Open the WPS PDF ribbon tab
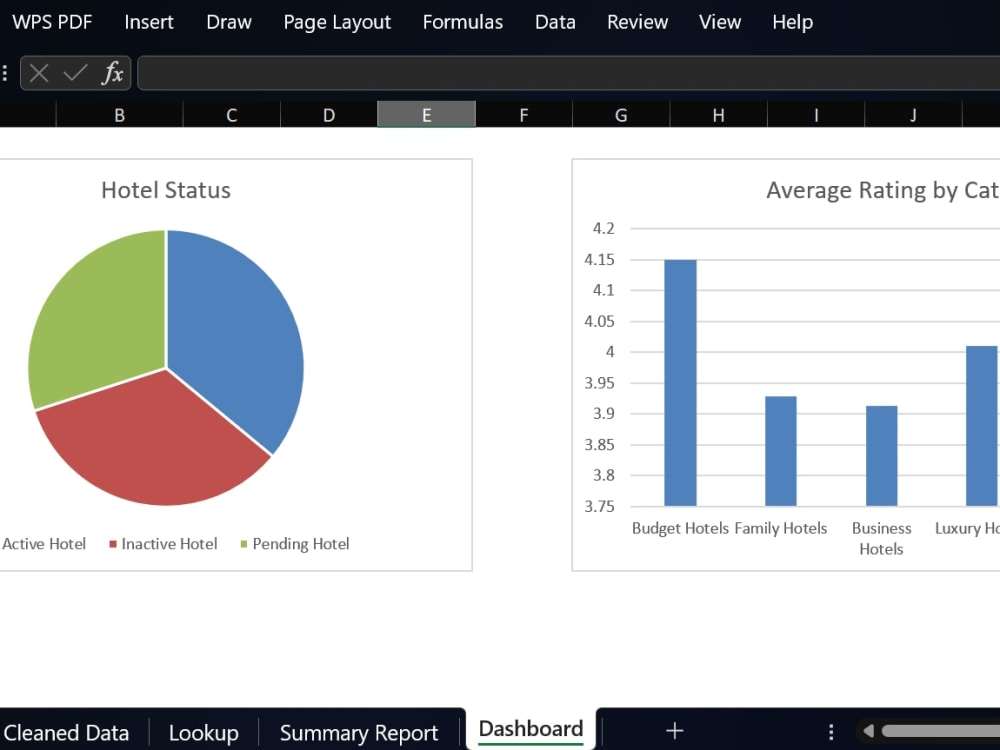This screenshot has width=1000, height=750. pos(52,22)
